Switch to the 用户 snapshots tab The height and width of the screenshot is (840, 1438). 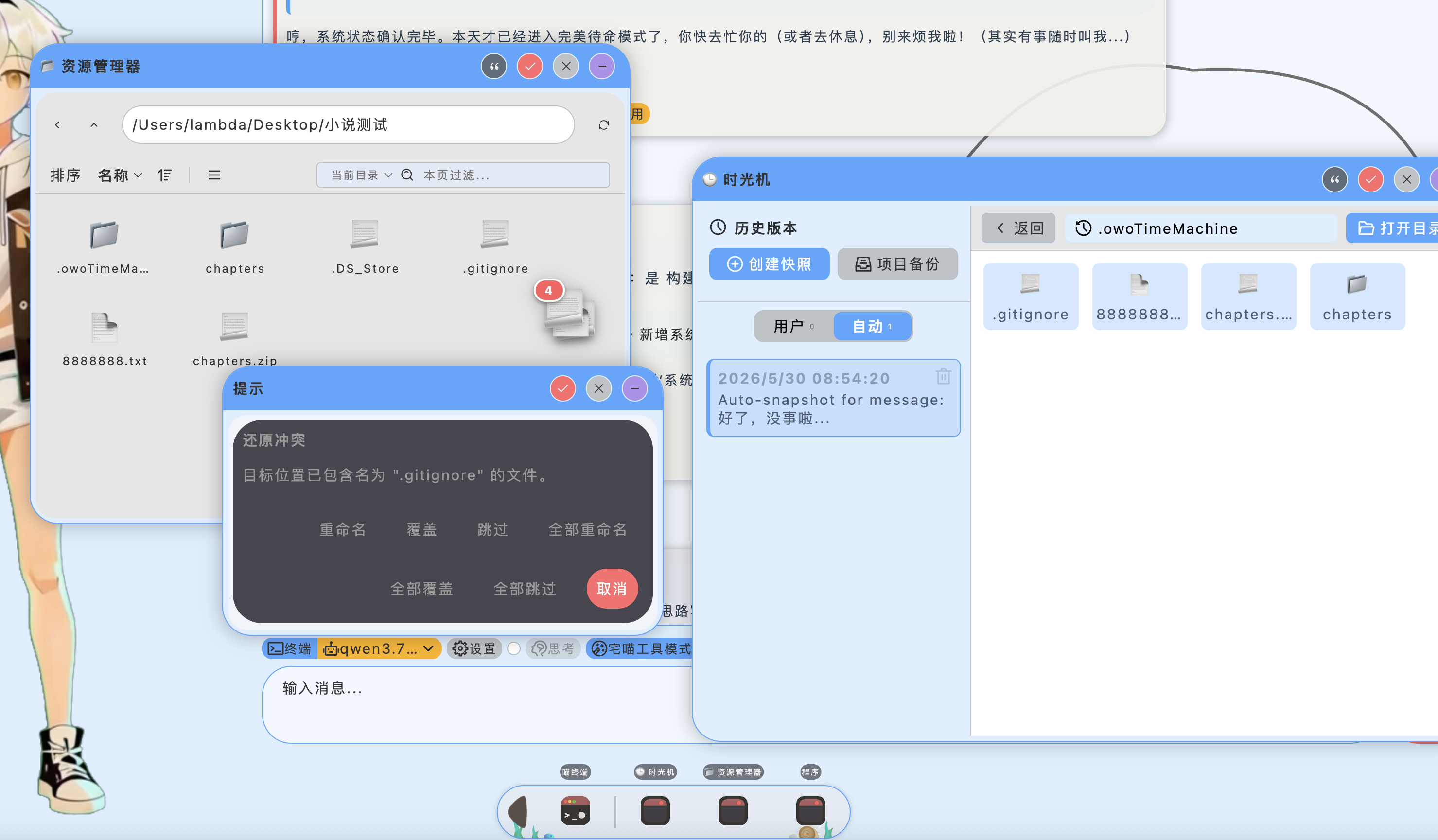794,326
